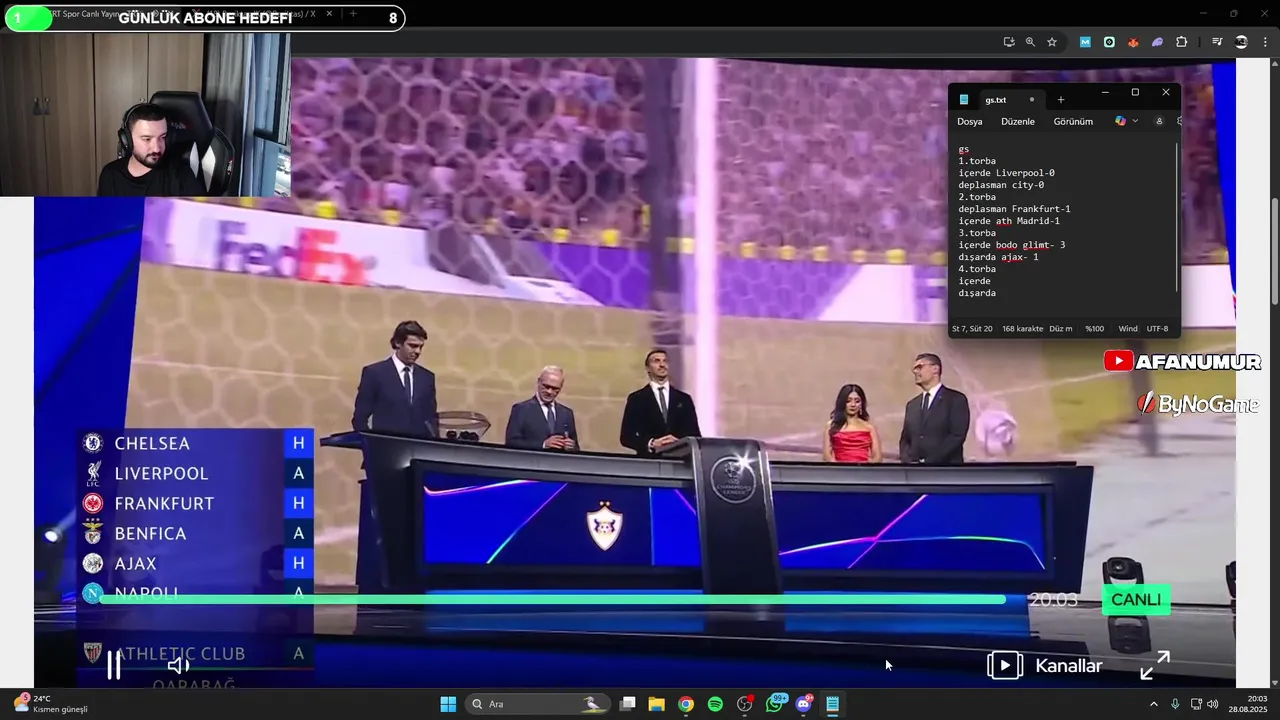Open the teal circular browser extension
The height and width of the screenshot is (720, 1280).
(1109, 42)
